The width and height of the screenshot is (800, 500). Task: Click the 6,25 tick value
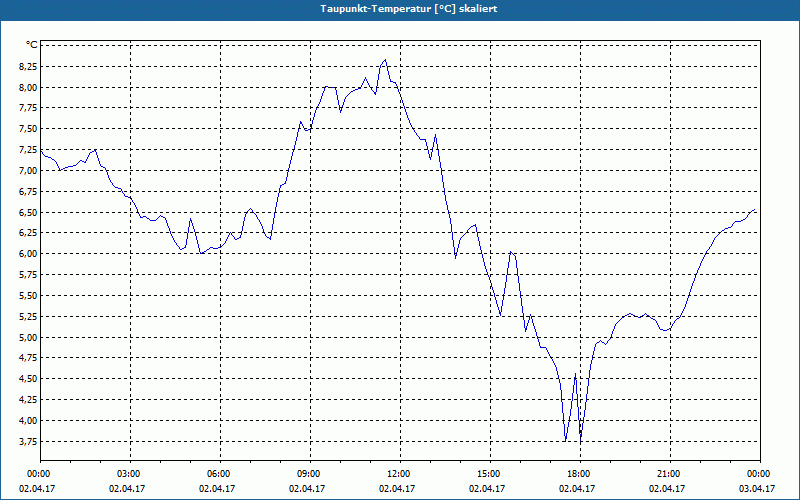[x=28, y=233]
